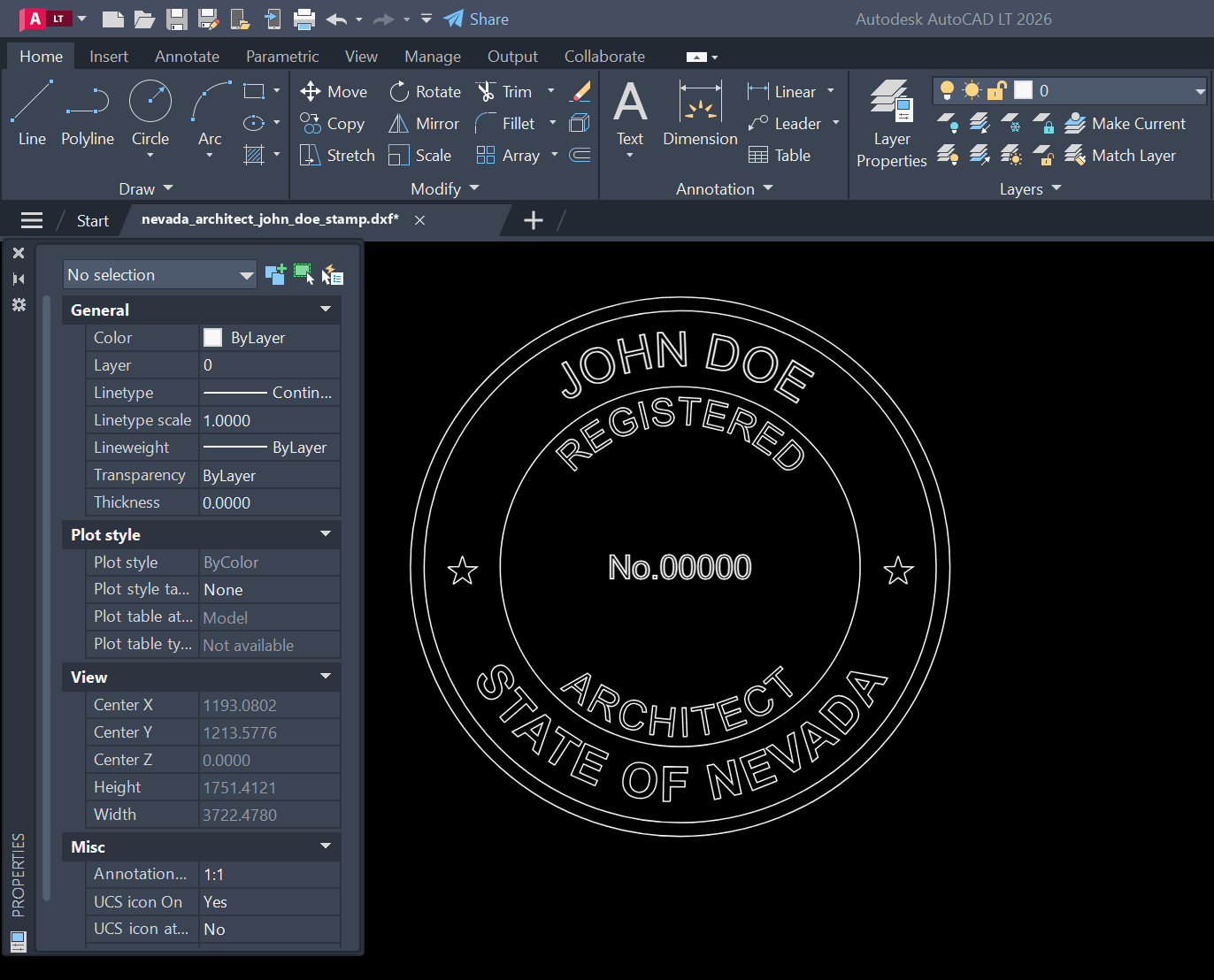Toggle Properties palette auto-hide
The image size is (1214, 980).
(x=19, y=279)
